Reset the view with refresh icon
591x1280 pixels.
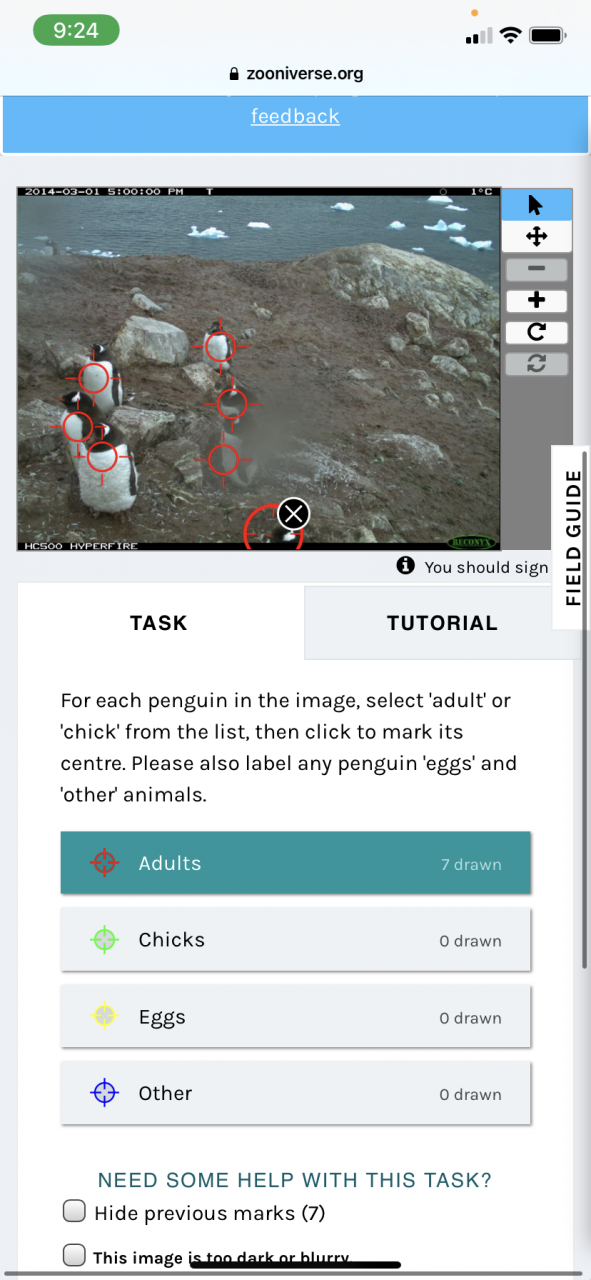coord(536,364)
